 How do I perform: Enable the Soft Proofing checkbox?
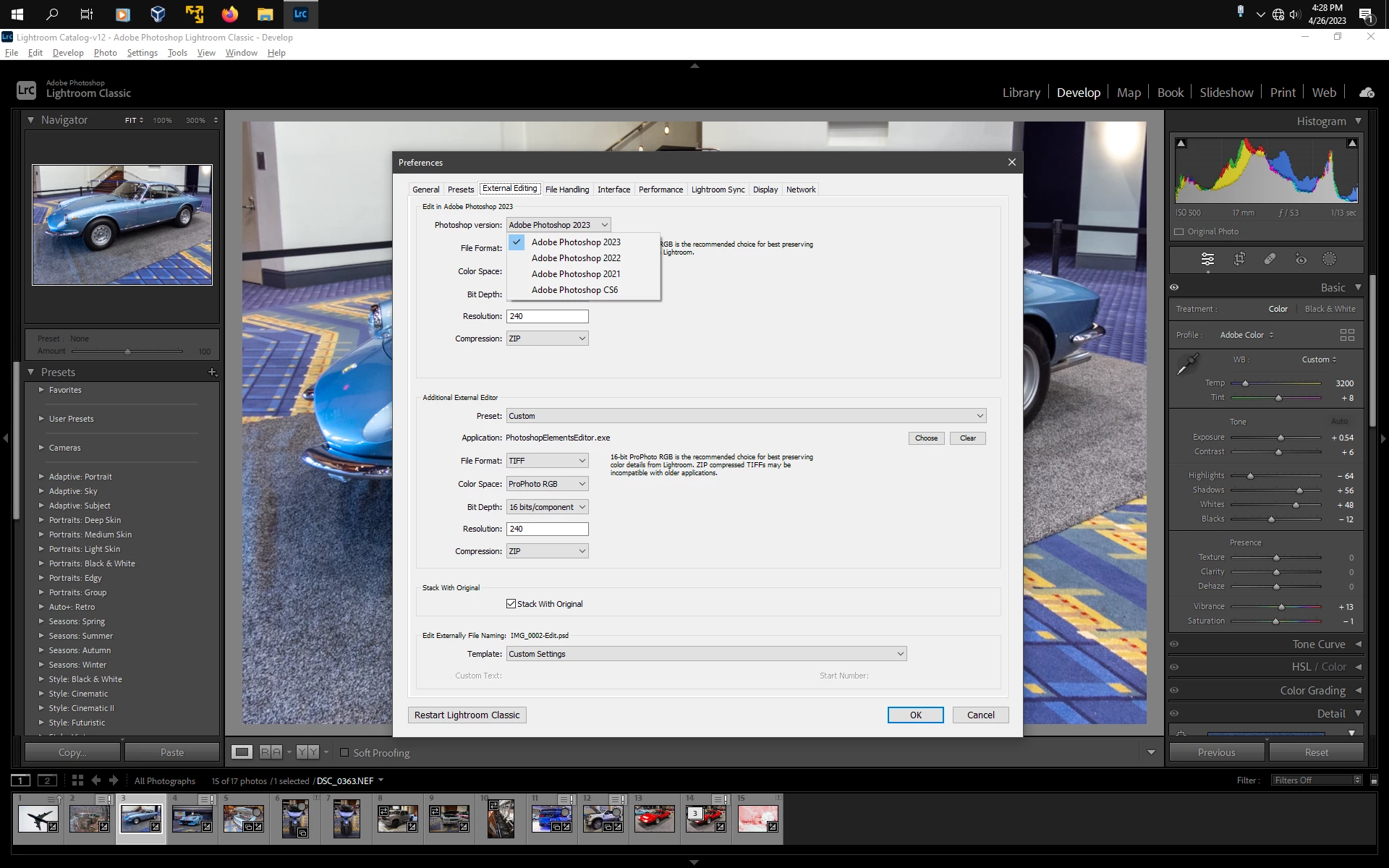point(344,753)
